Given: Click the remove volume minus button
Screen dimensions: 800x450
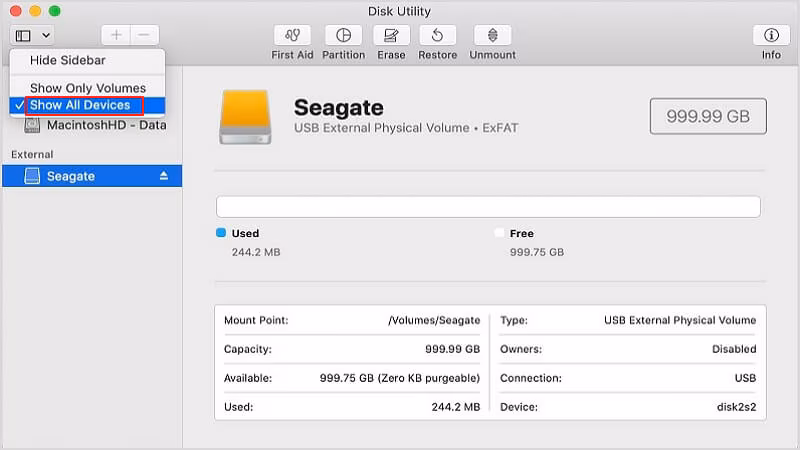Looking at the screenshot, I should tap(144, 35).
